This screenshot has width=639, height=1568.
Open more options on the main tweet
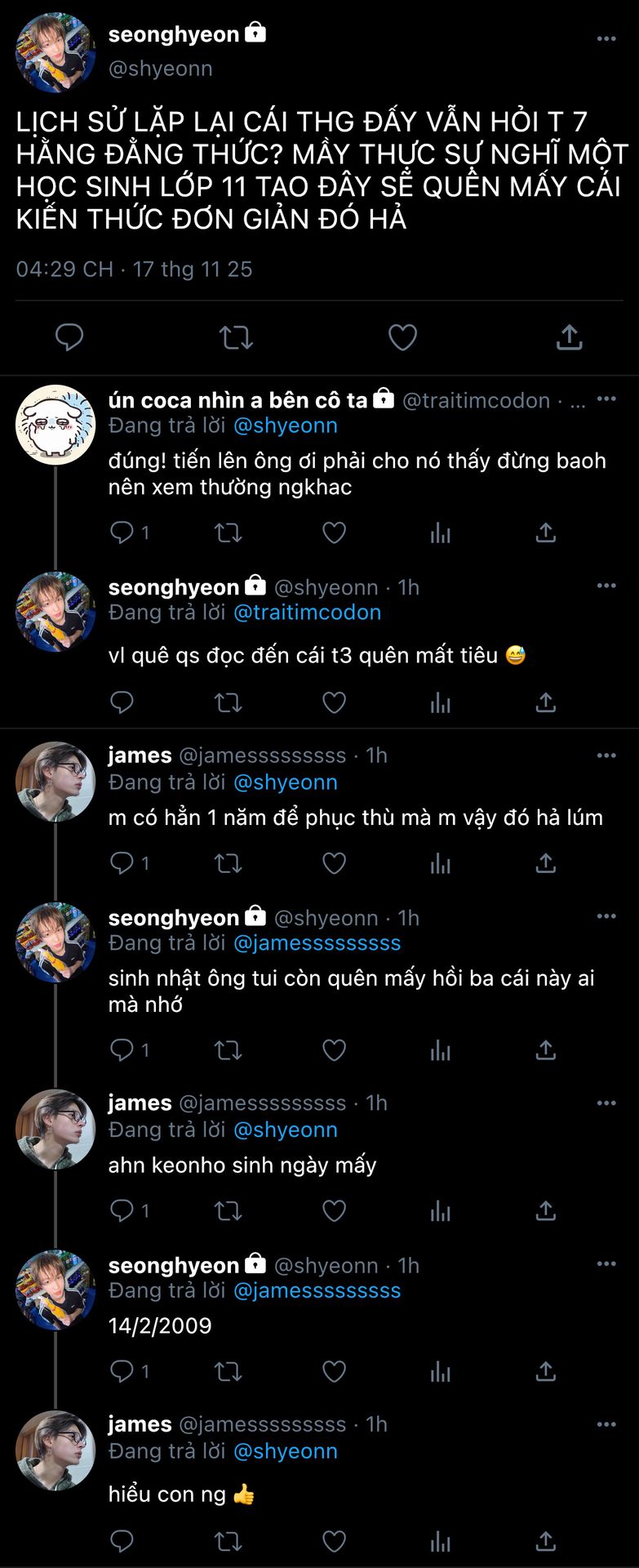point(606,38)
